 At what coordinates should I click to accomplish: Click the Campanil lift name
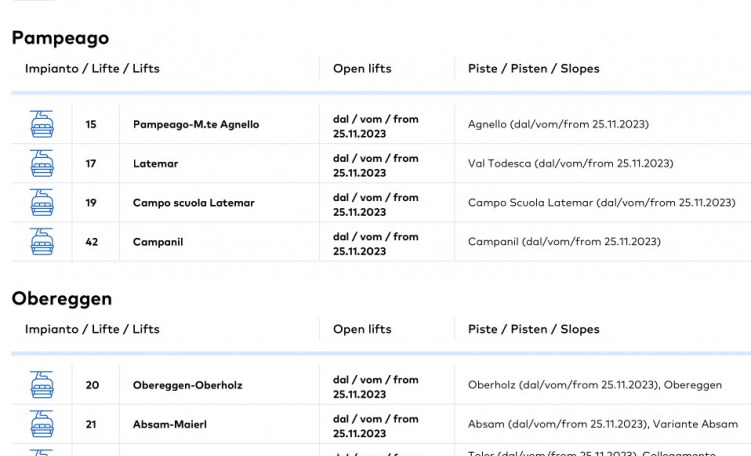point(158,242)
